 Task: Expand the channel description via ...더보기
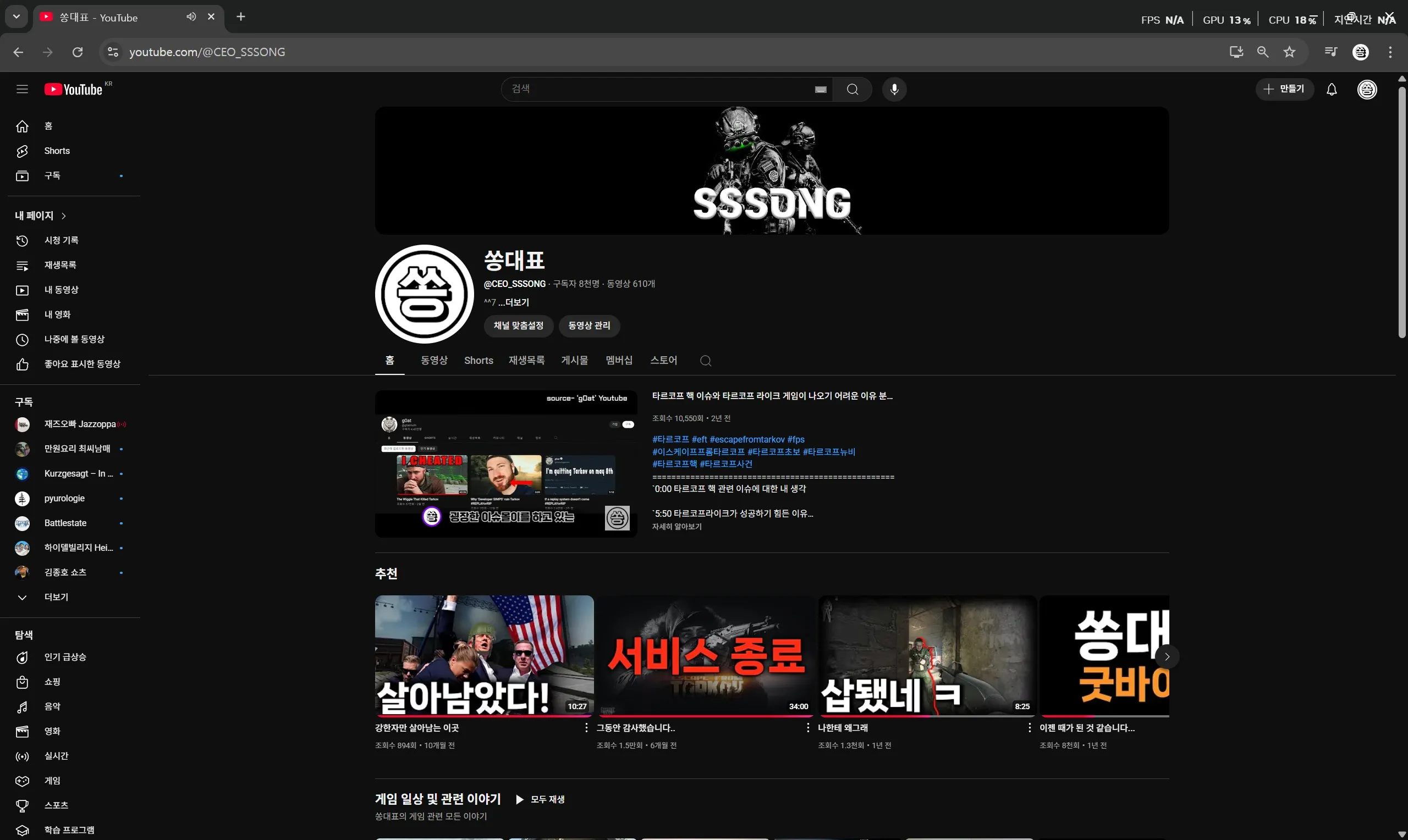(x=514, y=302)
